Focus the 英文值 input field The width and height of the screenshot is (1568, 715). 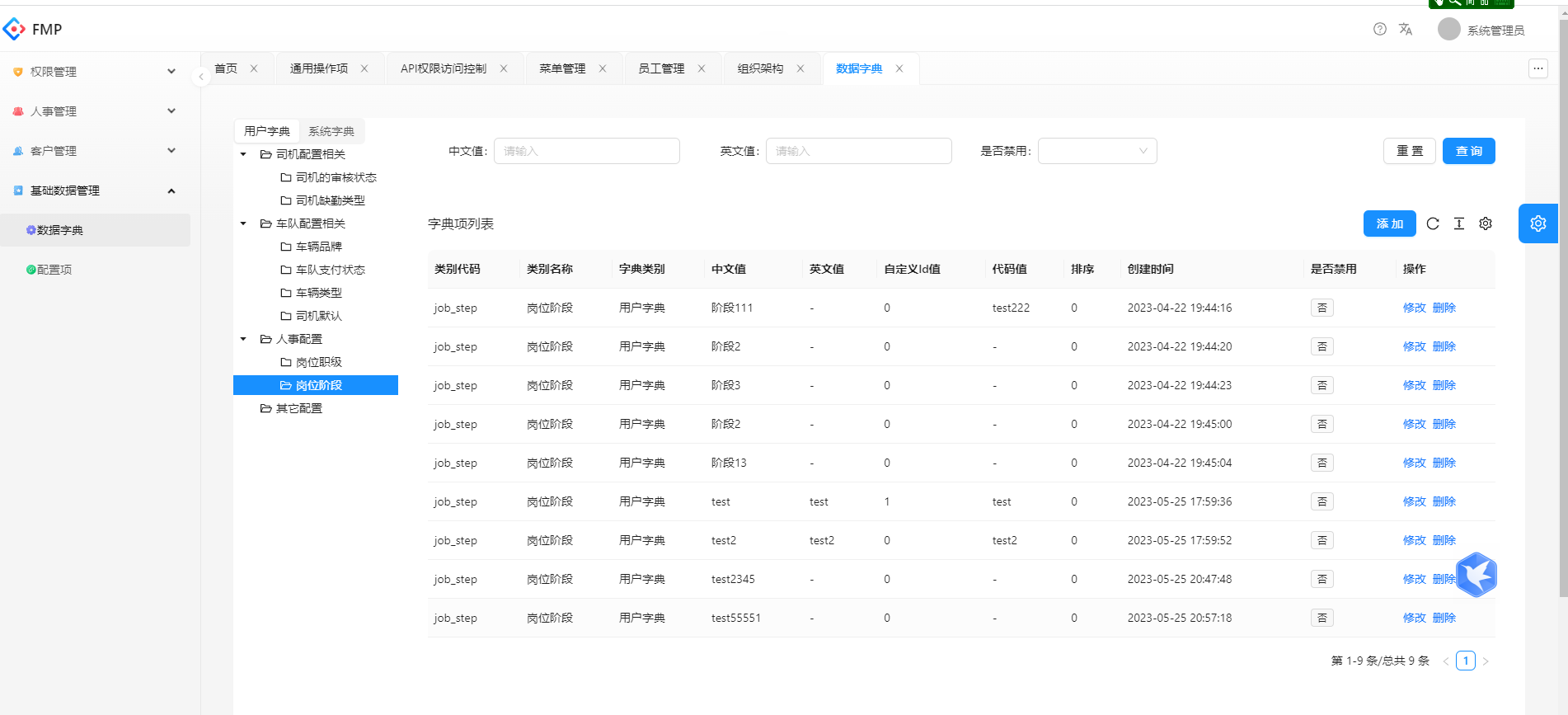(859, 151)
